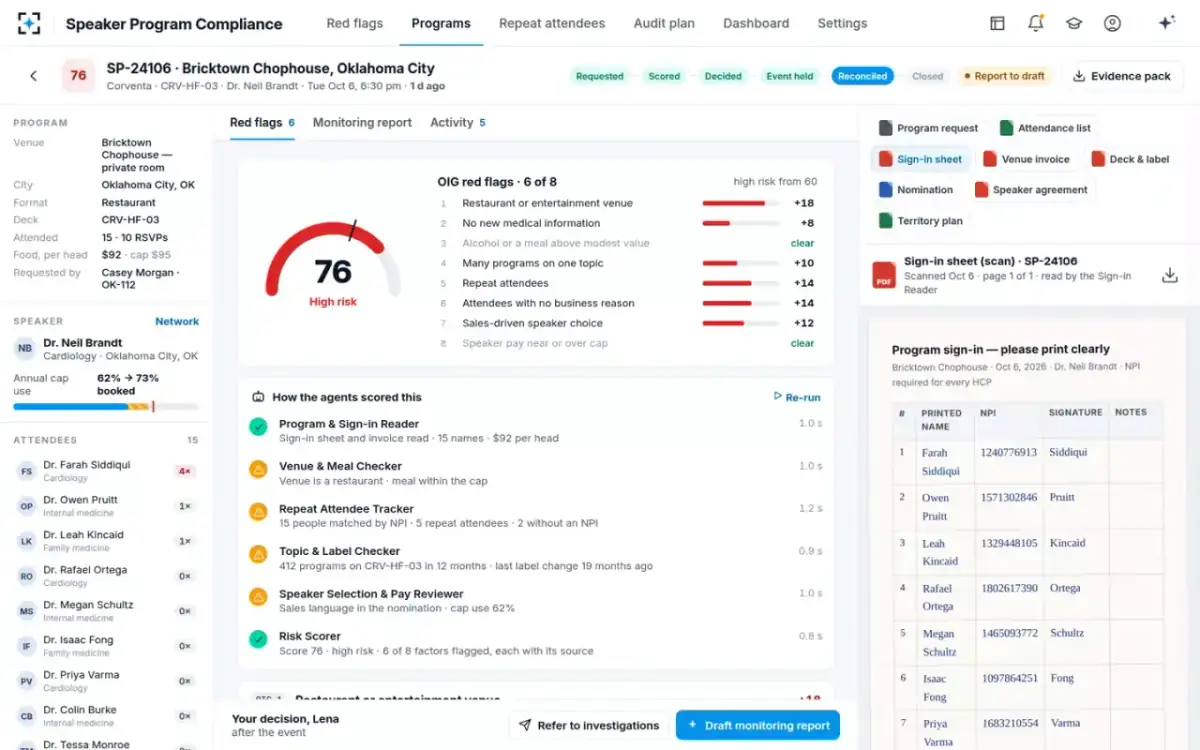1200x750 pixels.
Task: Click the Event held status pill
Action: click(790, 76)
